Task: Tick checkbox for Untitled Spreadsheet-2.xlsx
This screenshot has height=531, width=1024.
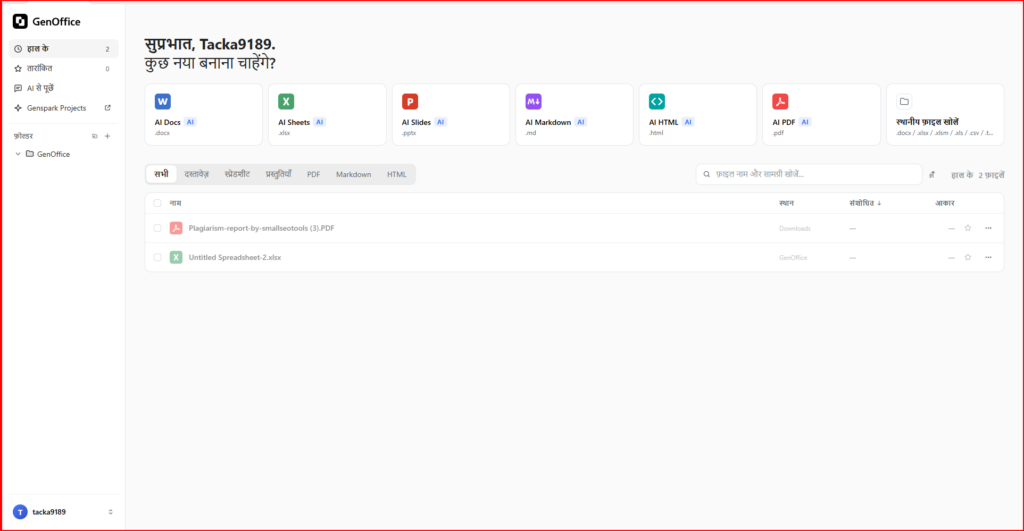Action: tap(157, 257)
